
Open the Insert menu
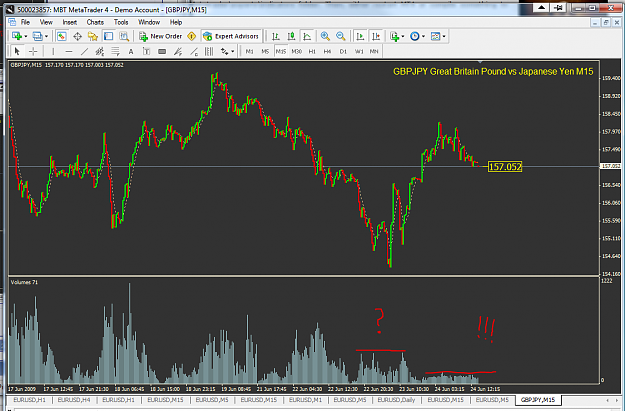70,22
